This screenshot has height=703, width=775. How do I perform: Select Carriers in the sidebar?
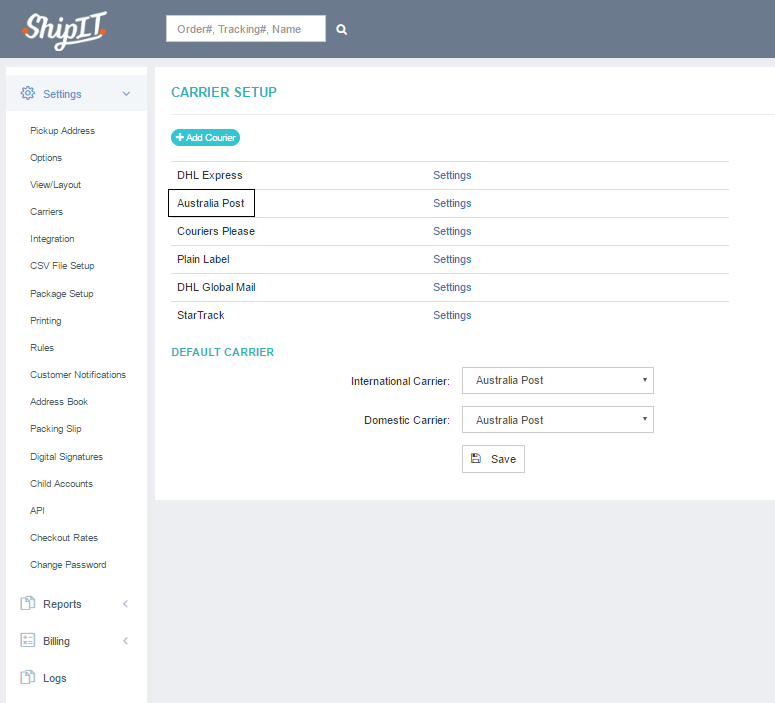(46, 212)
